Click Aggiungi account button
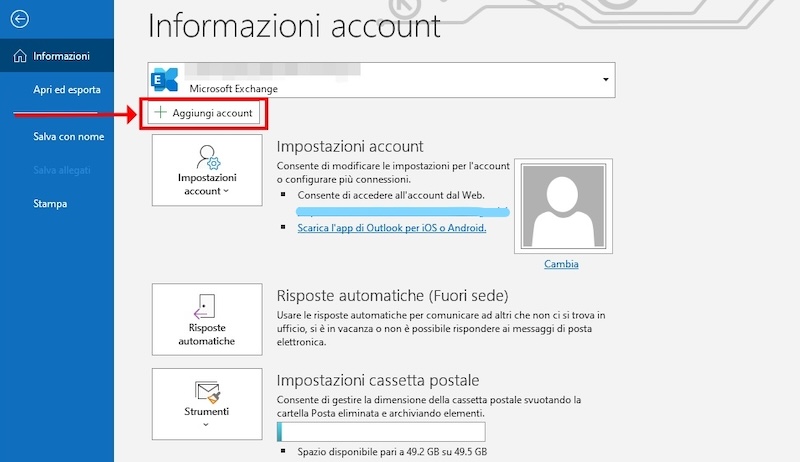 coord(204,113)
